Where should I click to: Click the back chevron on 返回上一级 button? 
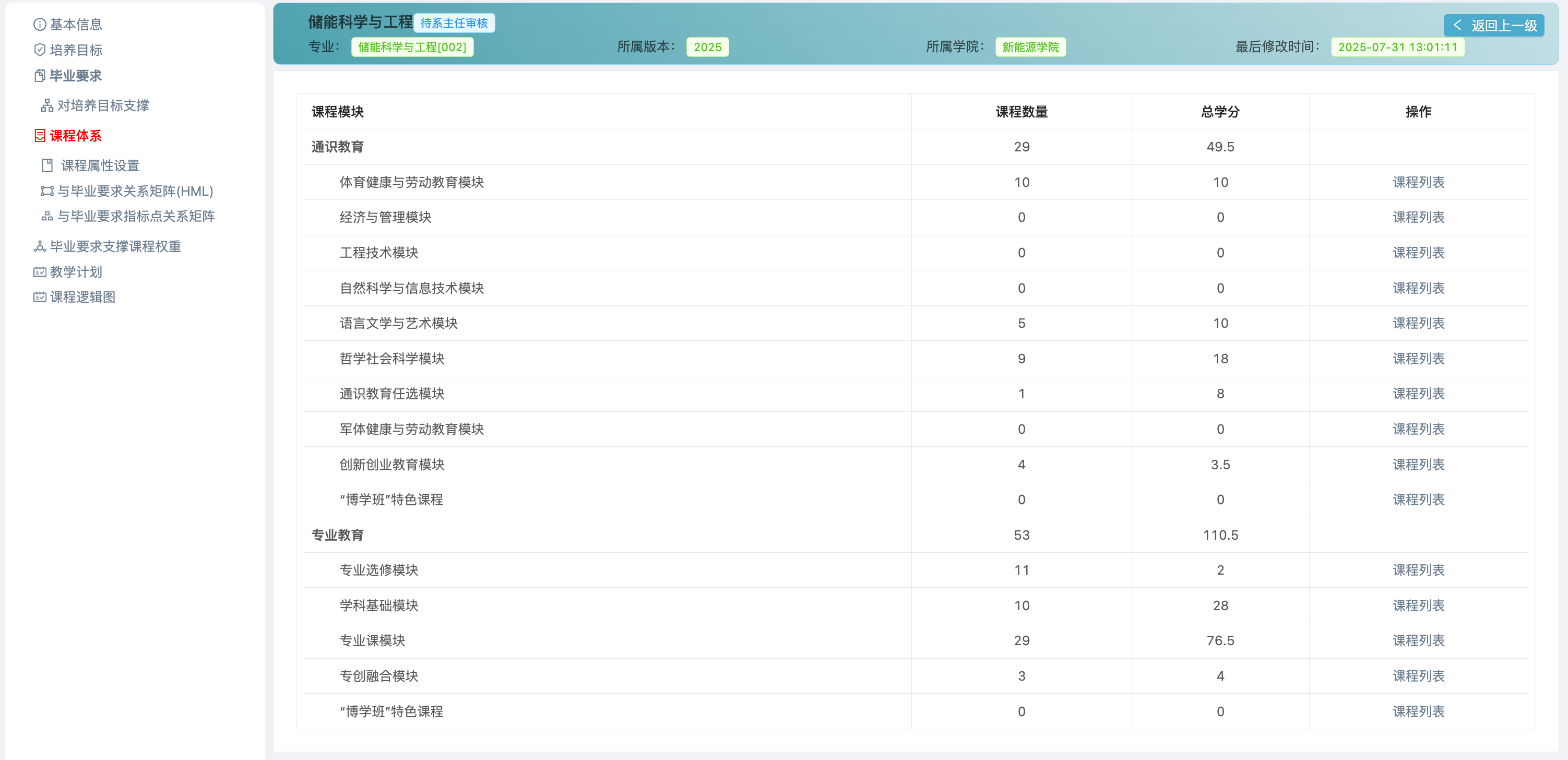tap(1458, 25)
